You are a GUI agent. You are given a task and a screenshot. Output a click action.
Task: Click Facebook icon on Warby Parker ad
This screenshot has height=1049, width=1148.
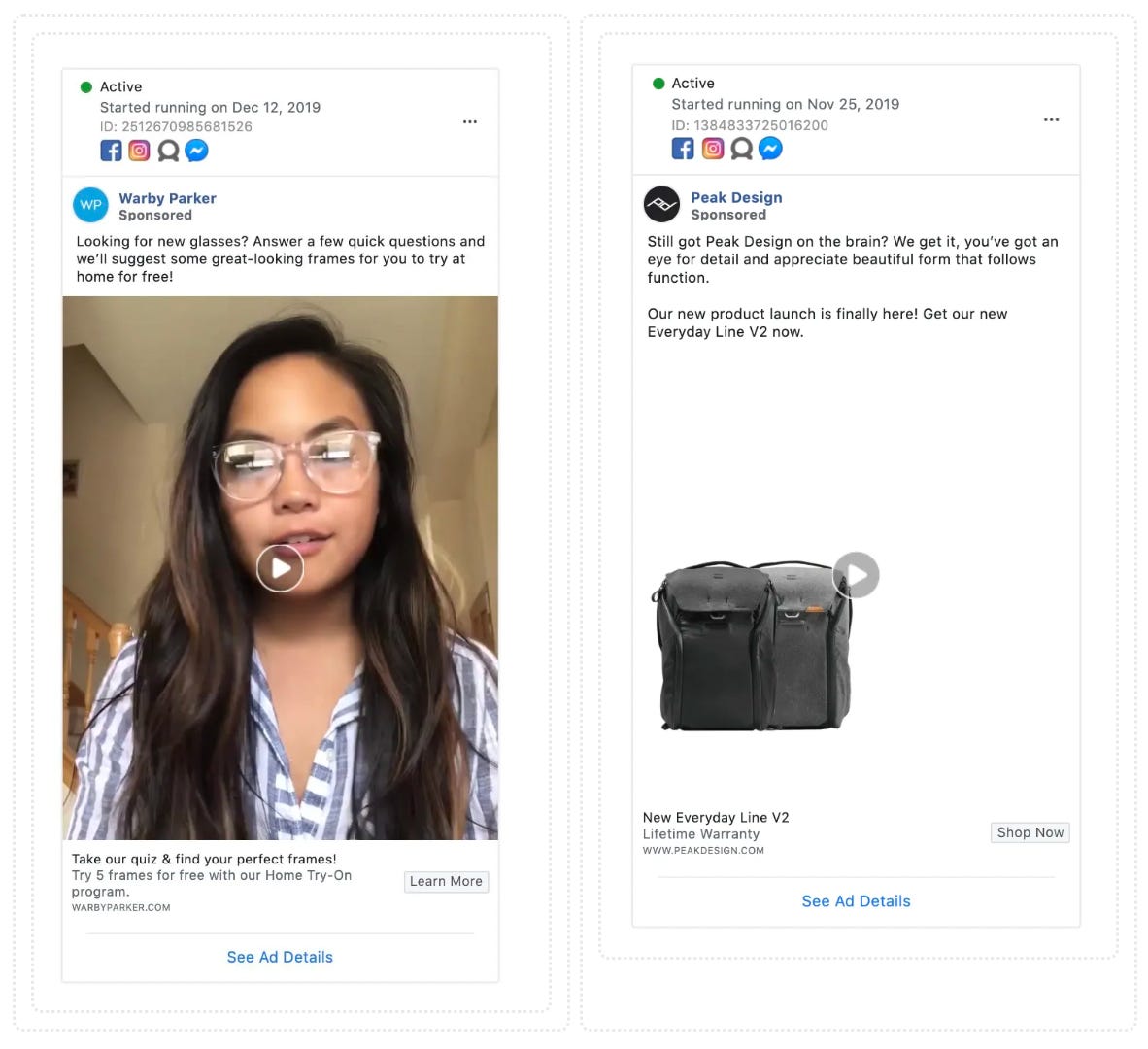coord(112,151)
